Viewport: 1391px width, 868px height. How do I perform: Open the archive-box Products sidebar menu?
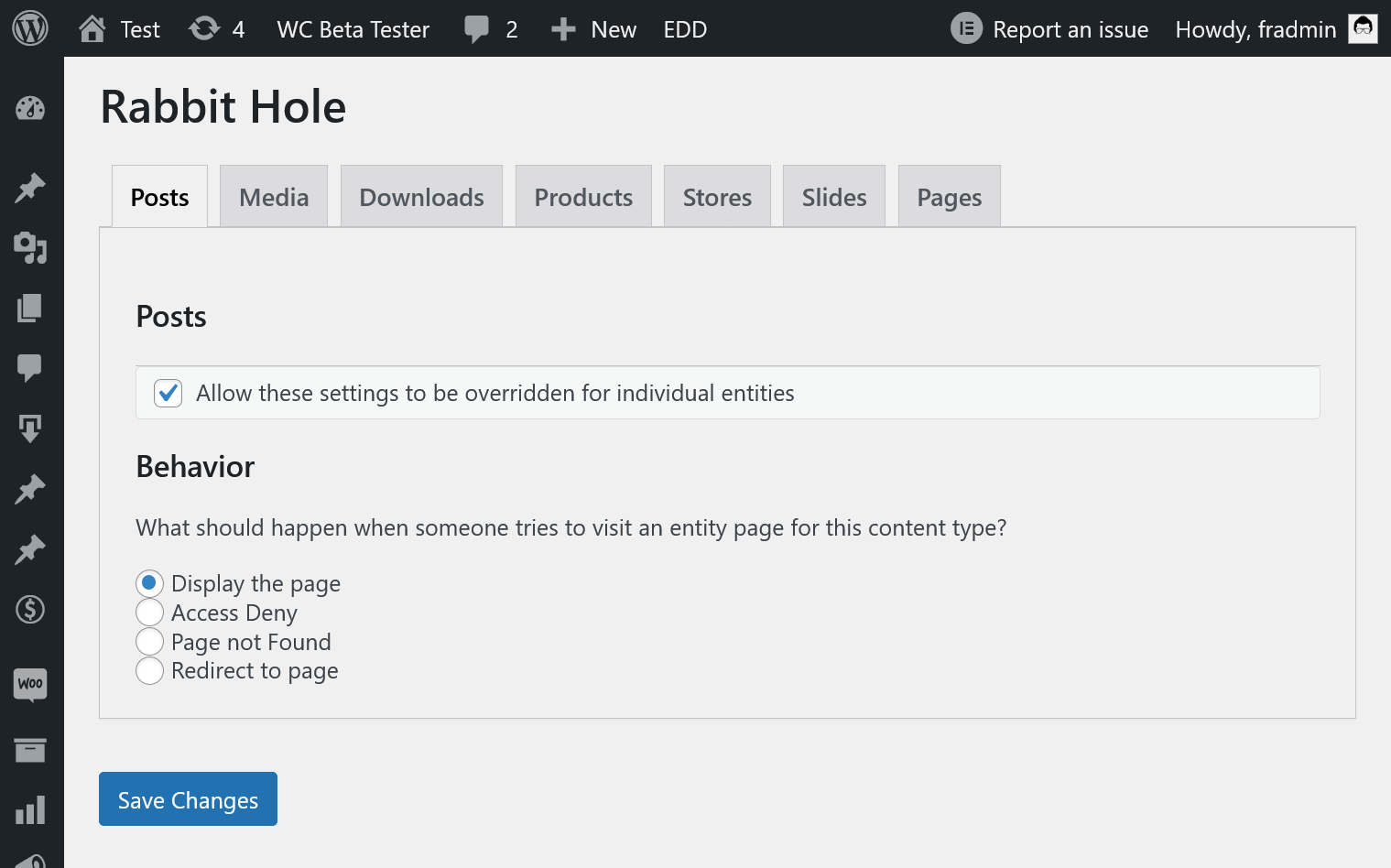click(30, 750)
